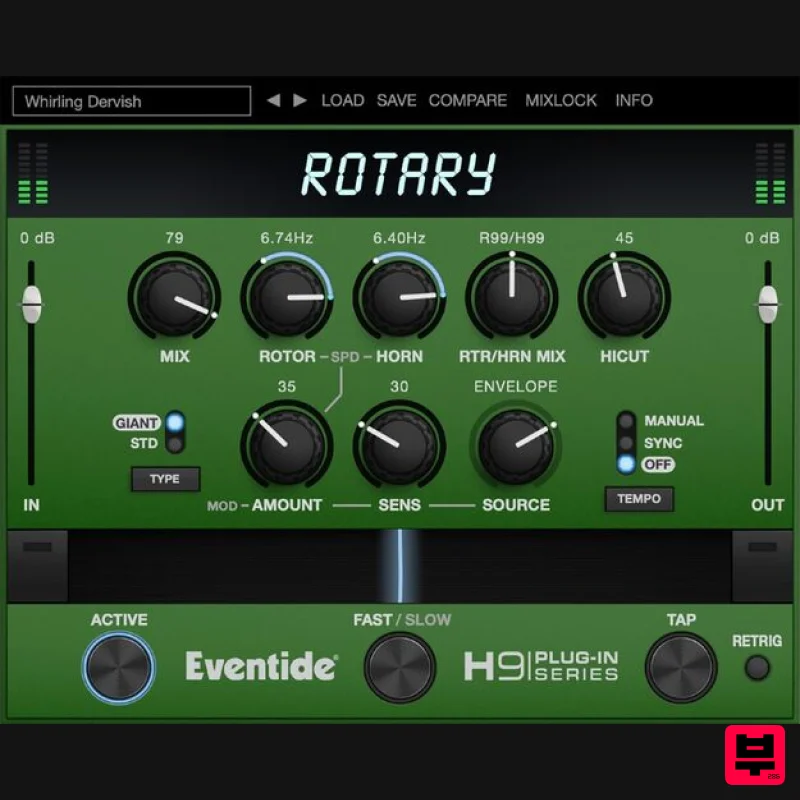Click INFO in the top bar
This screenshot has height=800, width=800.
pos(634,100)
